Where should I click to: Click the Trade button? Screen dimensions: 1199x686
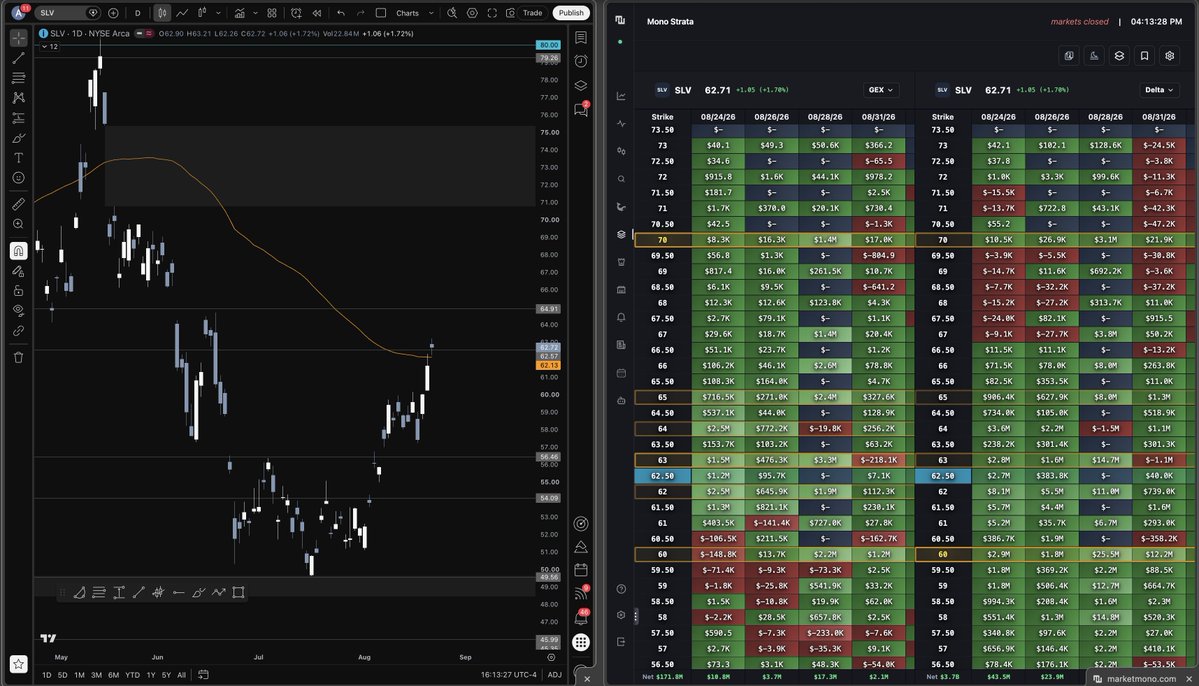(532, 13)
